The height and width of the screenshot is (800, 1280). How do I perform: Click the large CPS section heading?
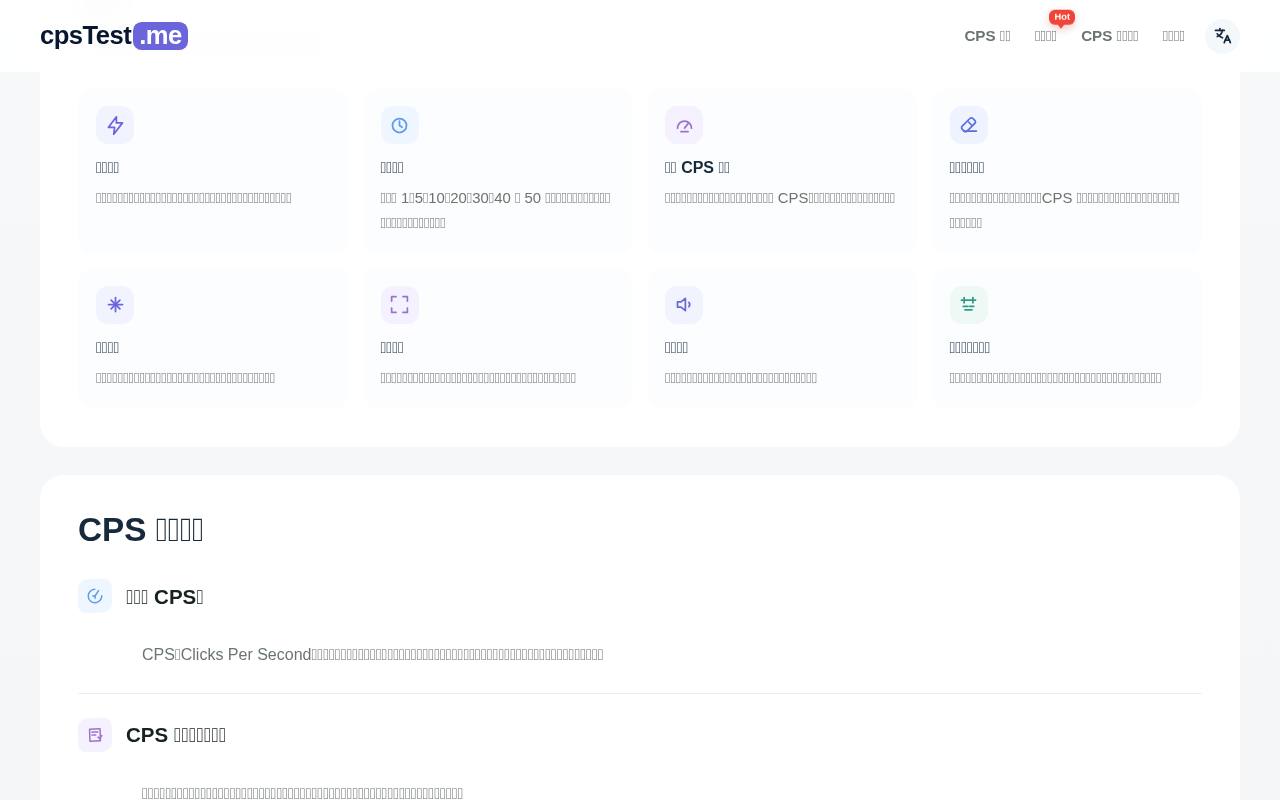141,529
